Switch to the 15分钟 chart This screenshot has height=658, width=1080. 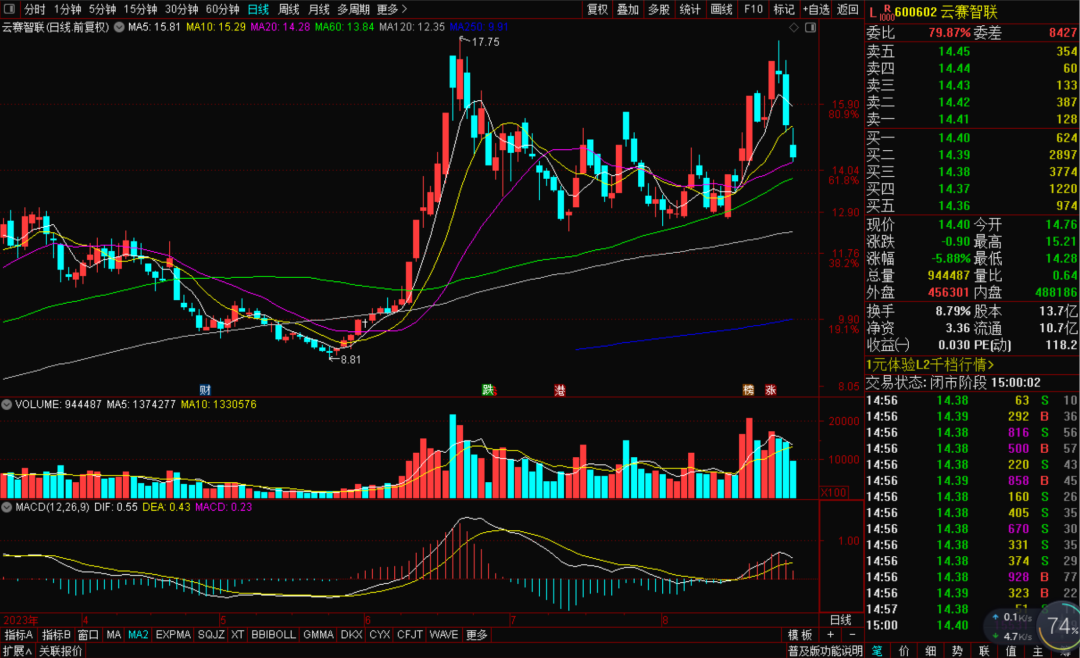(141, 10)
